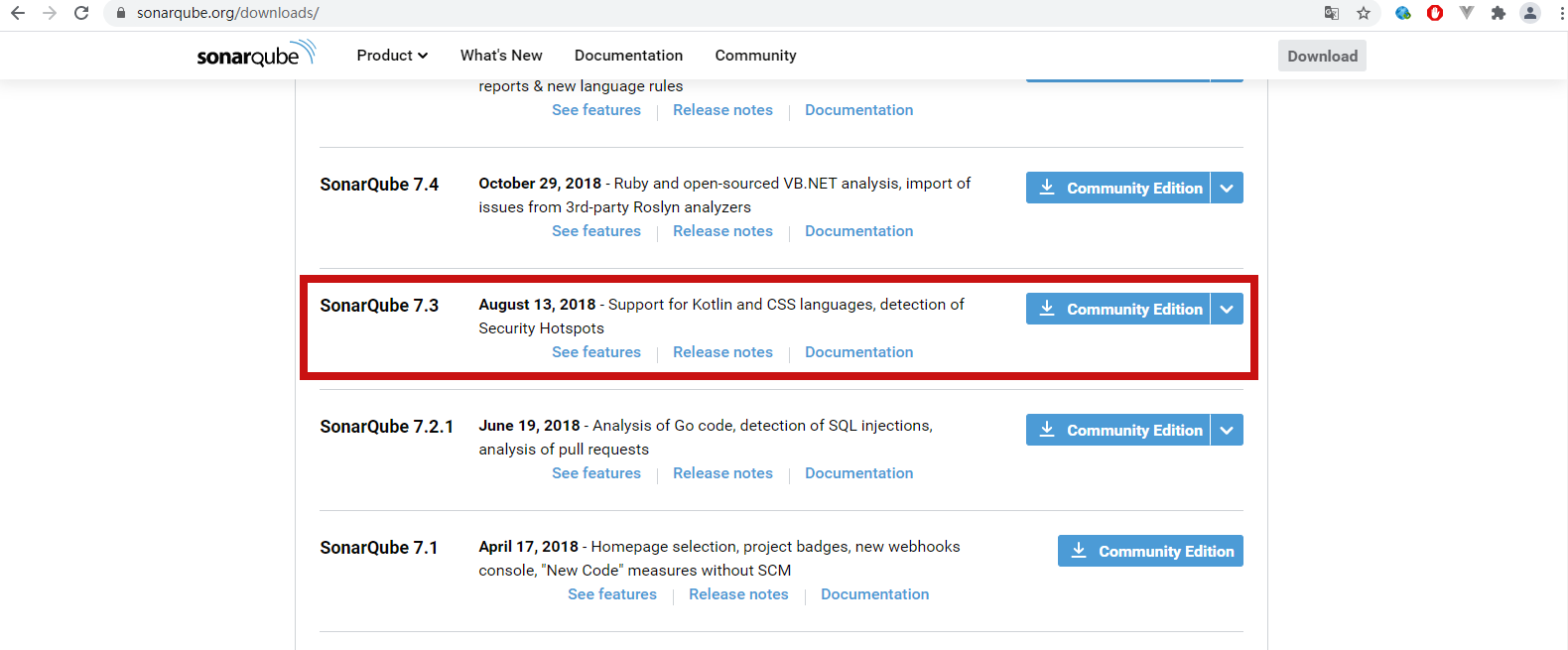Open Release notes for SonarQube 7.3

pos(722,352)
